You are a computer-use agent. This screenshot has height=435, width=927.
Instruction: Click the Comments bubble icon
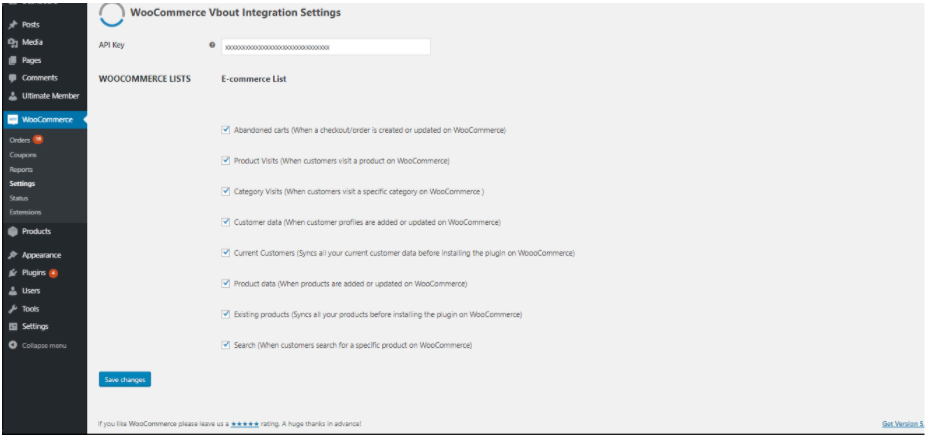(x=13, y=78)
